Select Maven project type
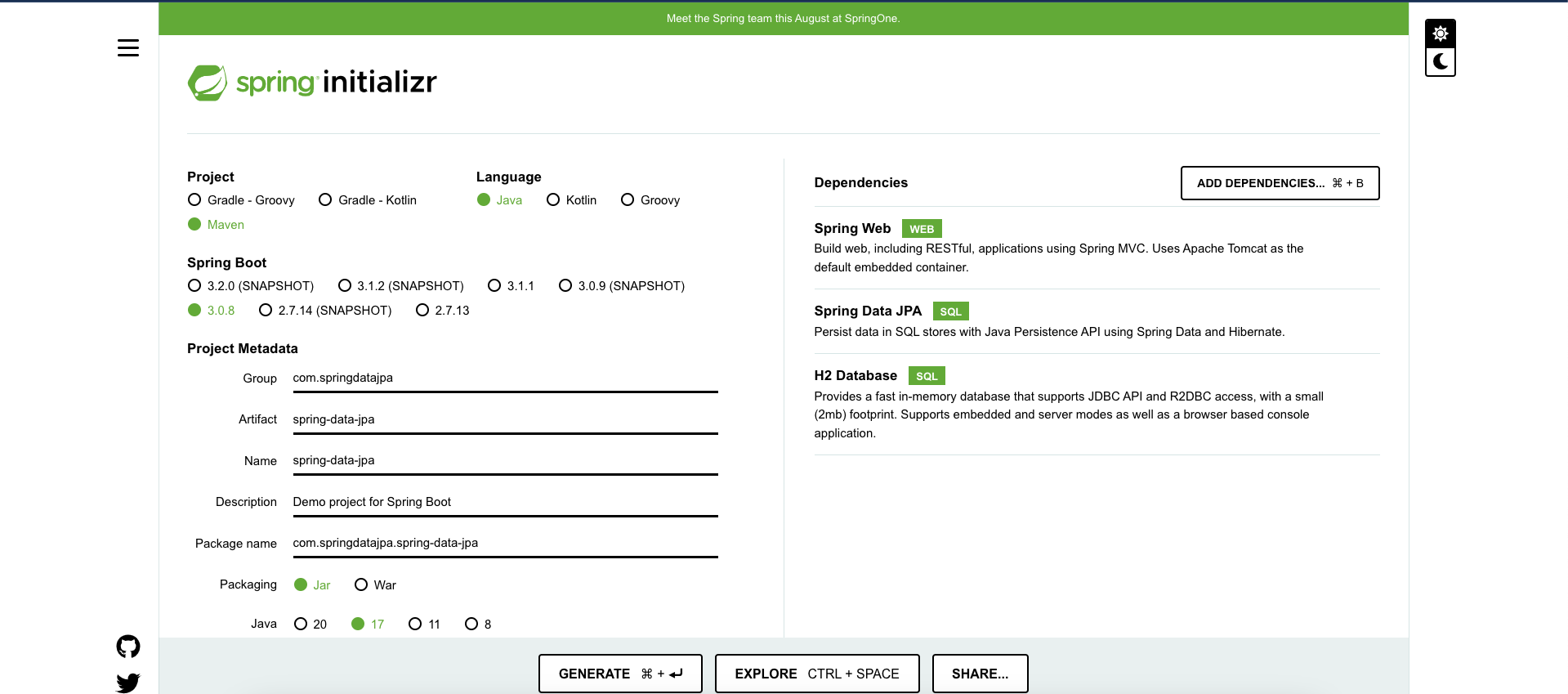Image resolution: width=1568 pixels, height=694 pixels. [x=216, y=225]
